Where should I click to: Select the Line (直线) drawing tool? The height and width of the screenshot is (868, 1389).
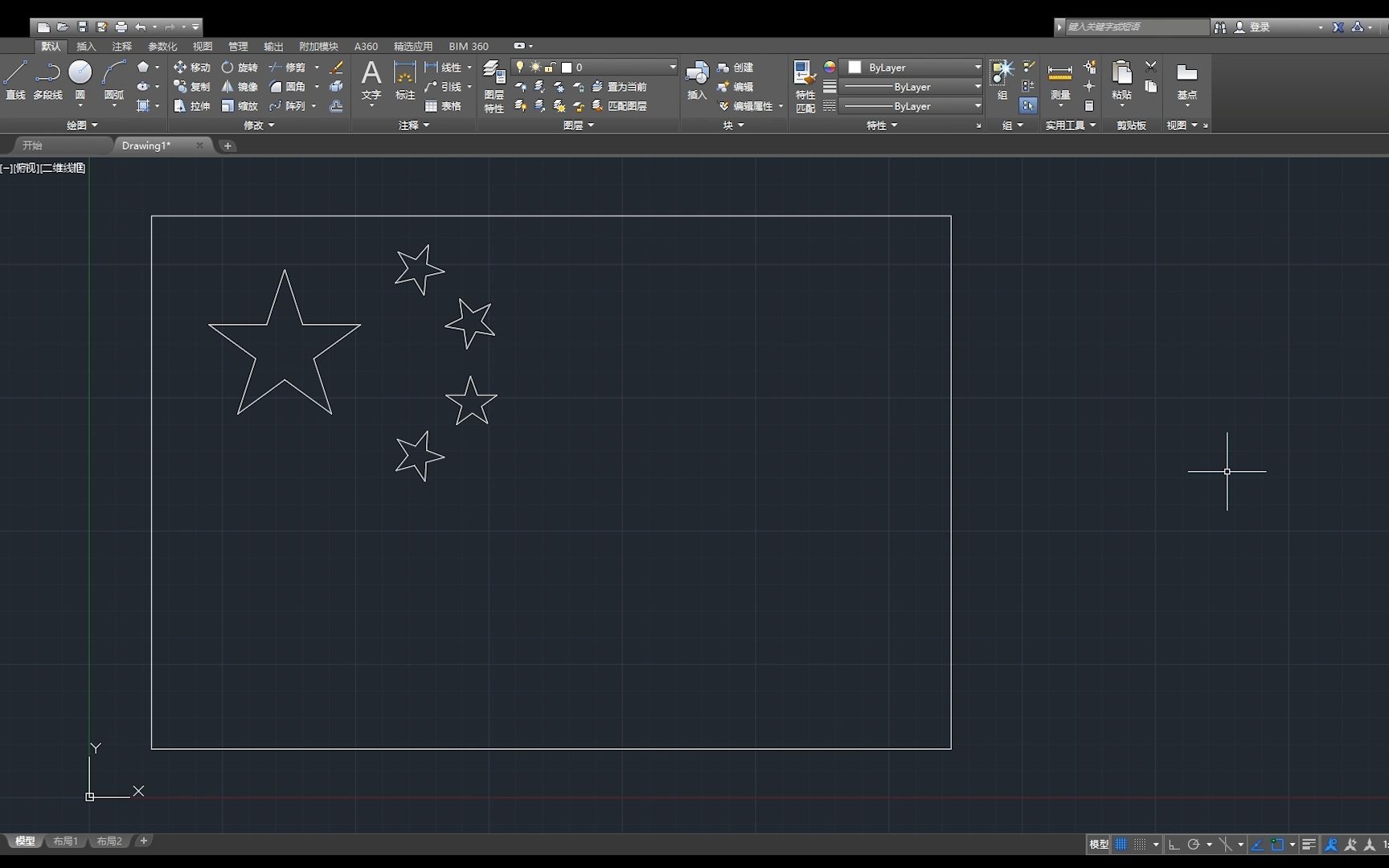pyautogui.click(x=15, y=80)
